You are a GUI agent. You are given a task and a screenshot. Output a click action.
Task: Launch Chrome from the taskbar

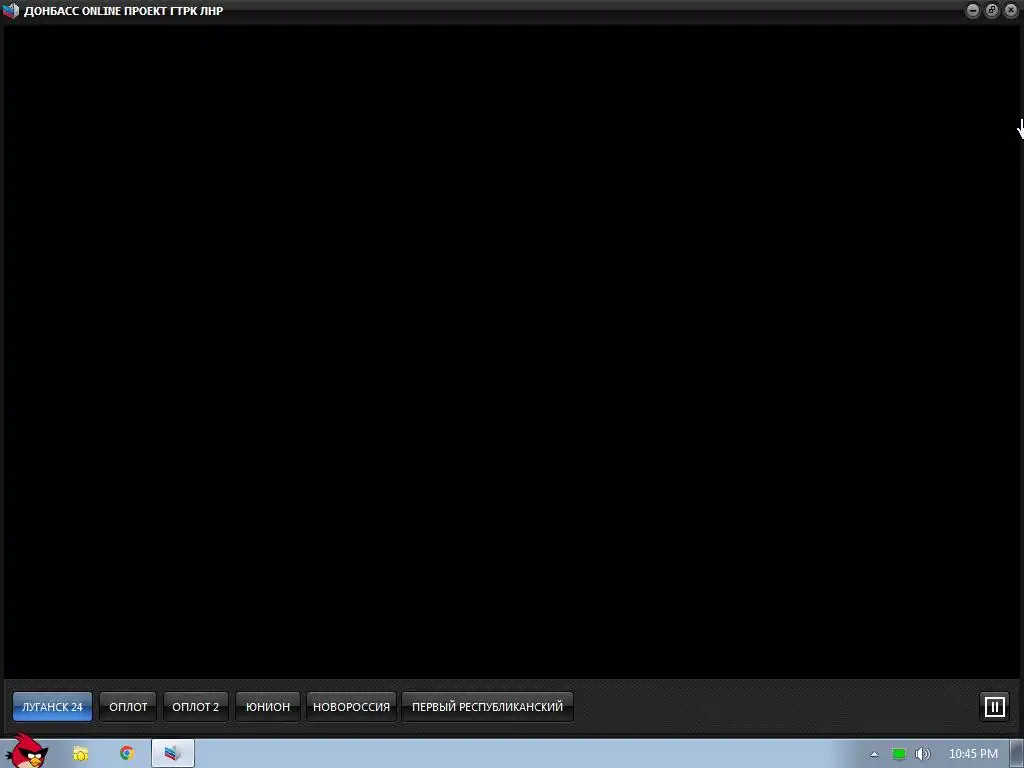127,754
